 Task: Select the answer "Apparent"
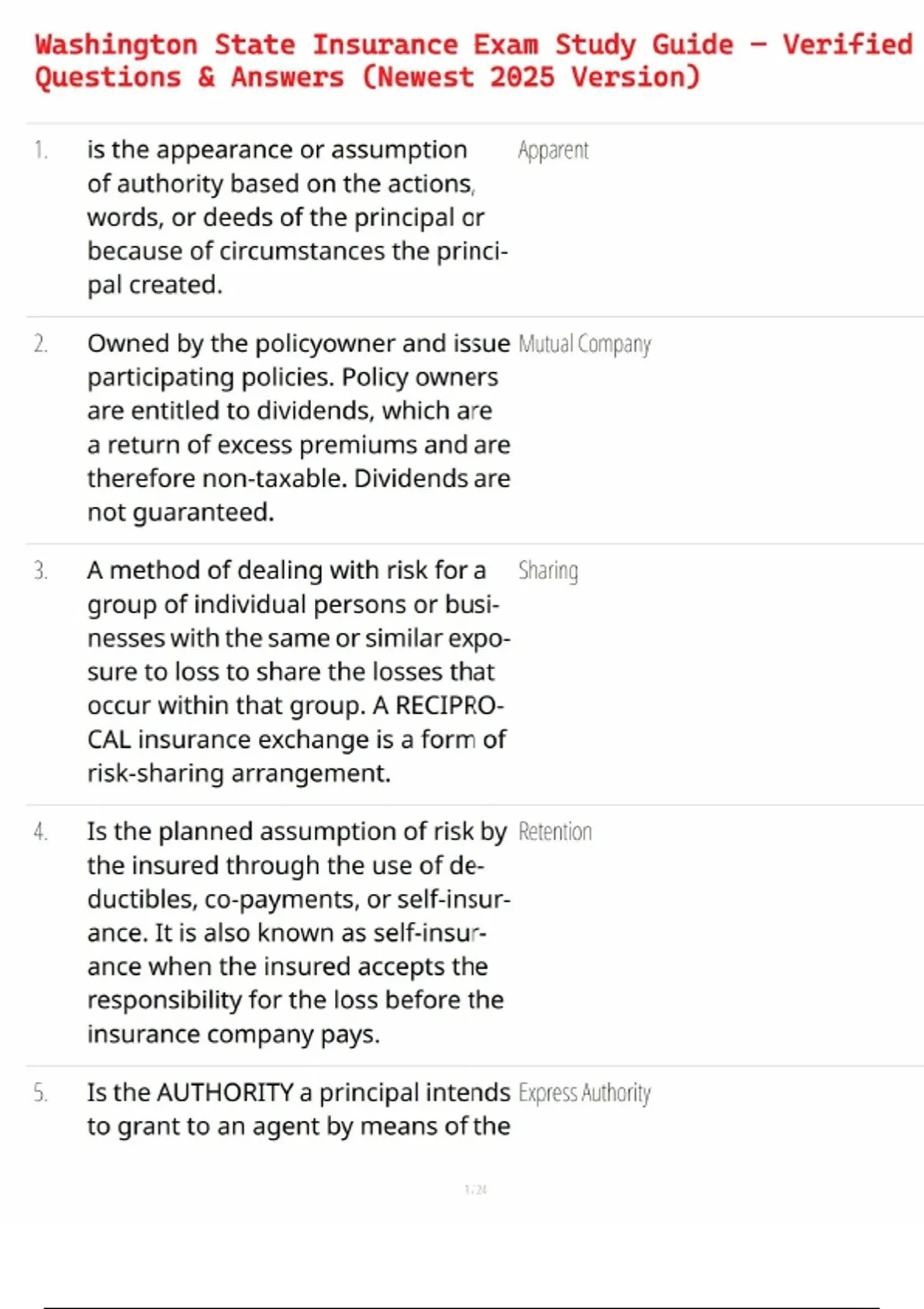[553, 150]
